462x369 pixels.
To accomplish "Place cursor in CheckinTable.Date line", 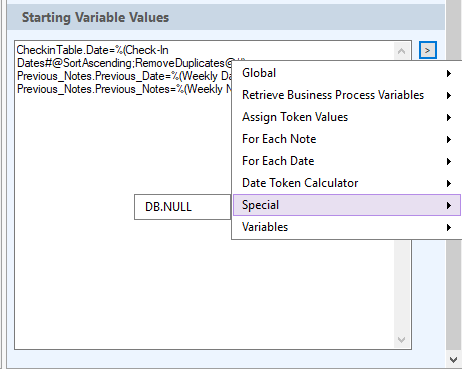I will pos(93,50).
